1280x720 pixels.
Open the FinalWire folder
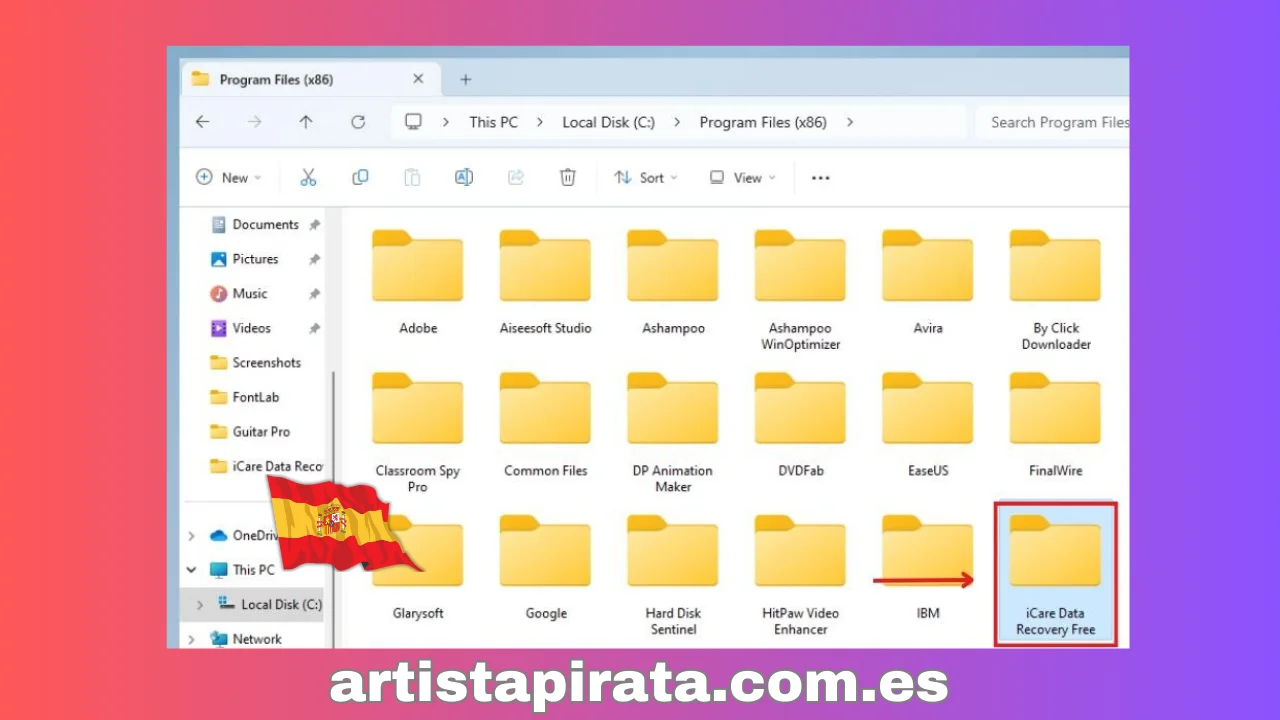click(1056, 425)
